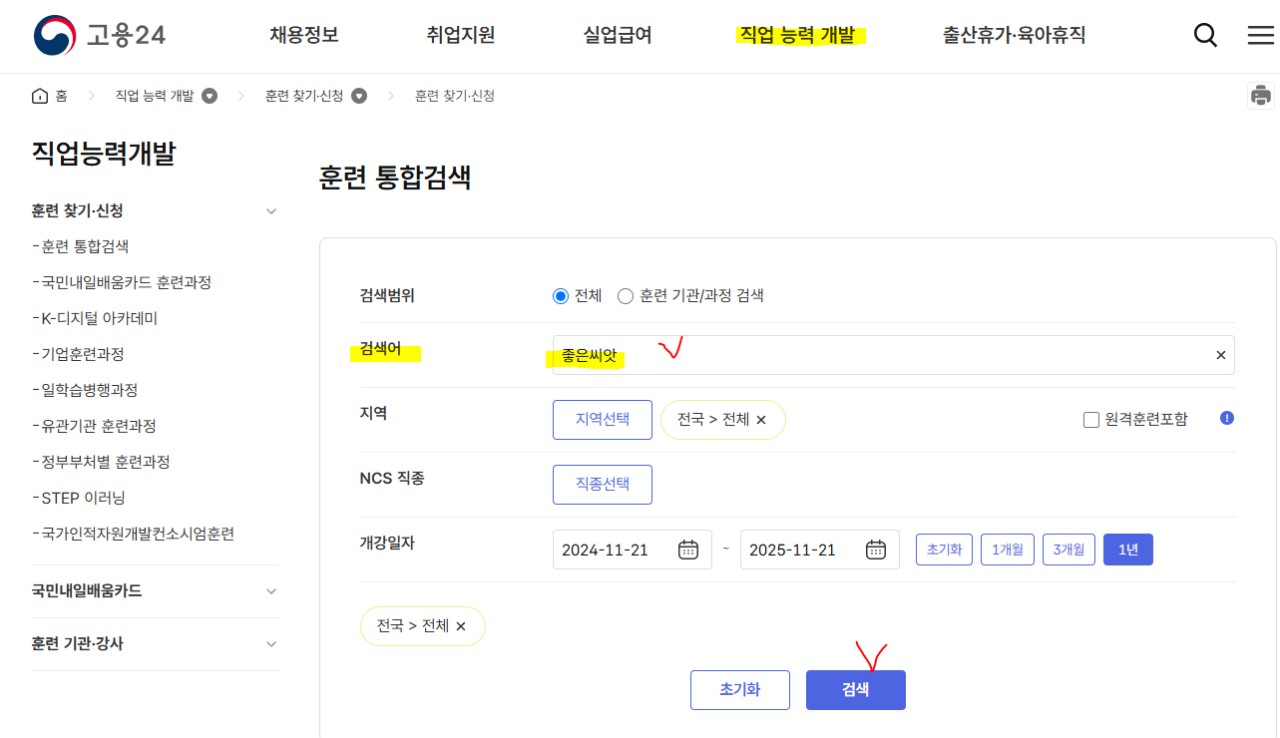Open the 채용정보 top menu
The width and height of the screenshot is (1280, 738).
304,36
